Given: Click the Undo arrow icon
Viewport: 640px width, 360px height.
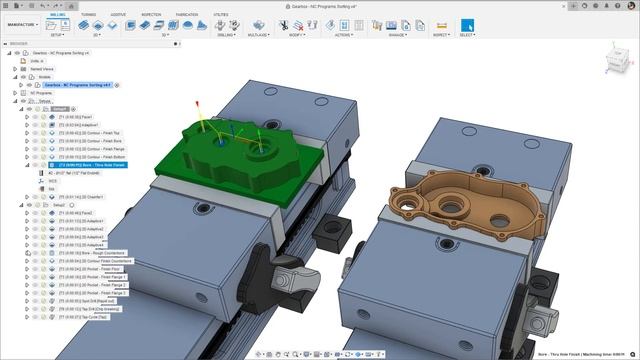Looking at the screenshot, I should click(42, 6).
